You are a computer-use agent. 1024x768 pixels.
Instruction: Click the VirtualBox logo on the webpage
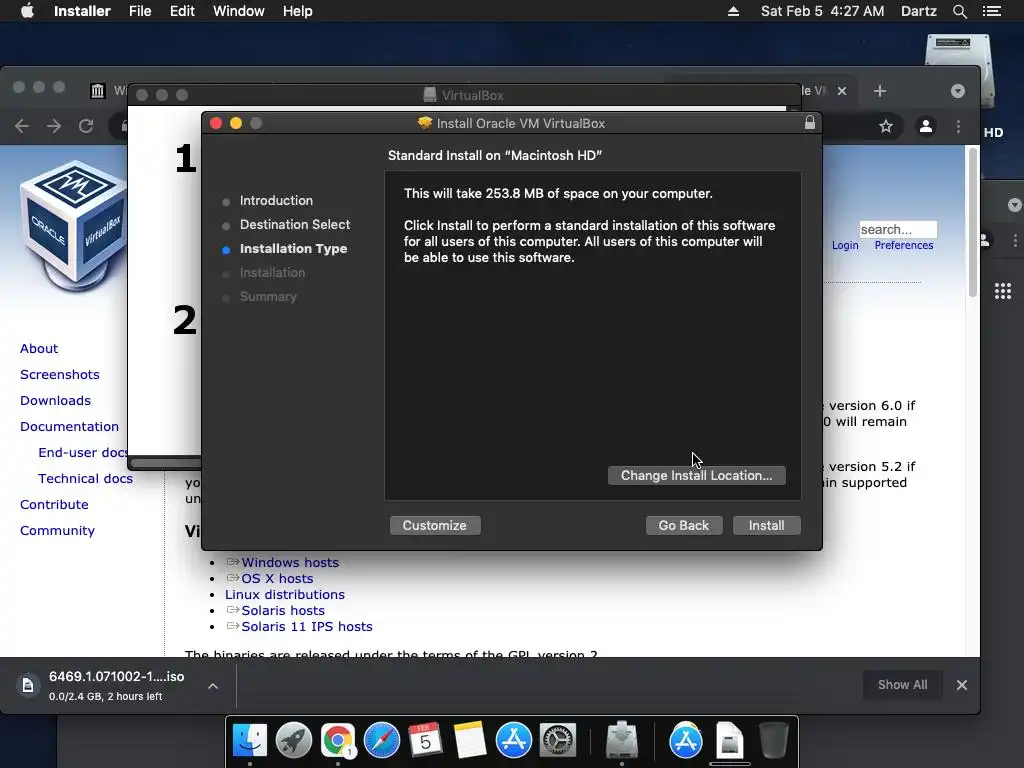[x=74, y=225]
